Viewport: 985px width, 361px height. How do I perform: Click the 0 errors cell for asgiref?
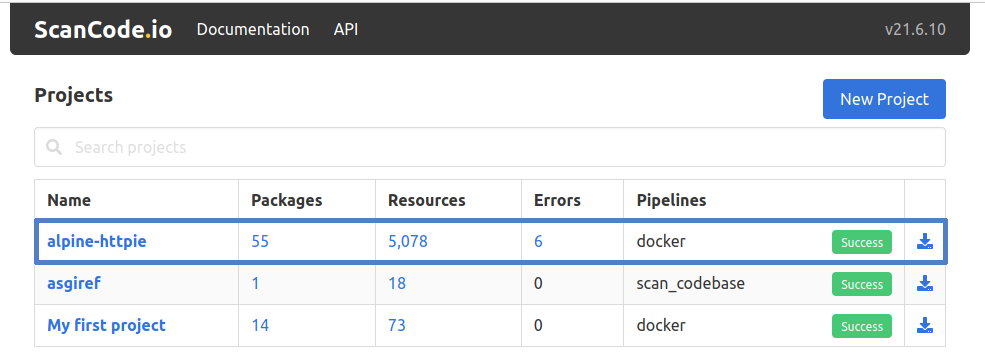pyautogui.click(x=538, y=284)
